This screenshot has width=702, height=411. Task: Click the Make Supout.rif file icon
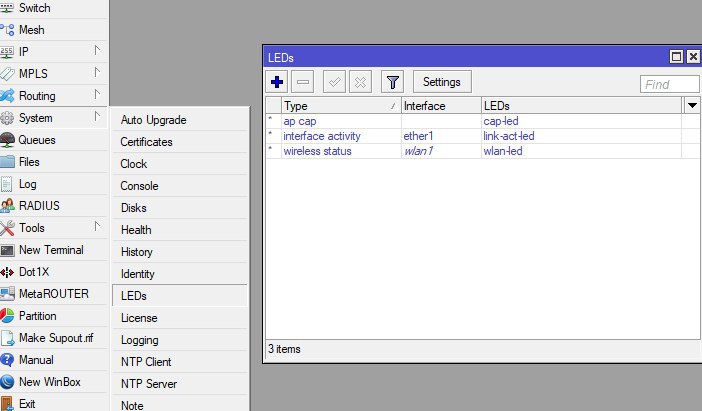point(7,338)
